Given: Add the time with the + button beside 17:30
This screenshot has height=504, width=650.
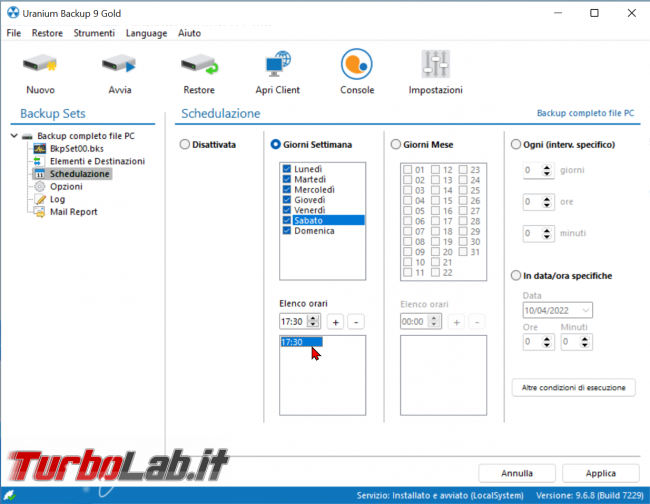Looking at the screenshot, I should click(336, 322).
